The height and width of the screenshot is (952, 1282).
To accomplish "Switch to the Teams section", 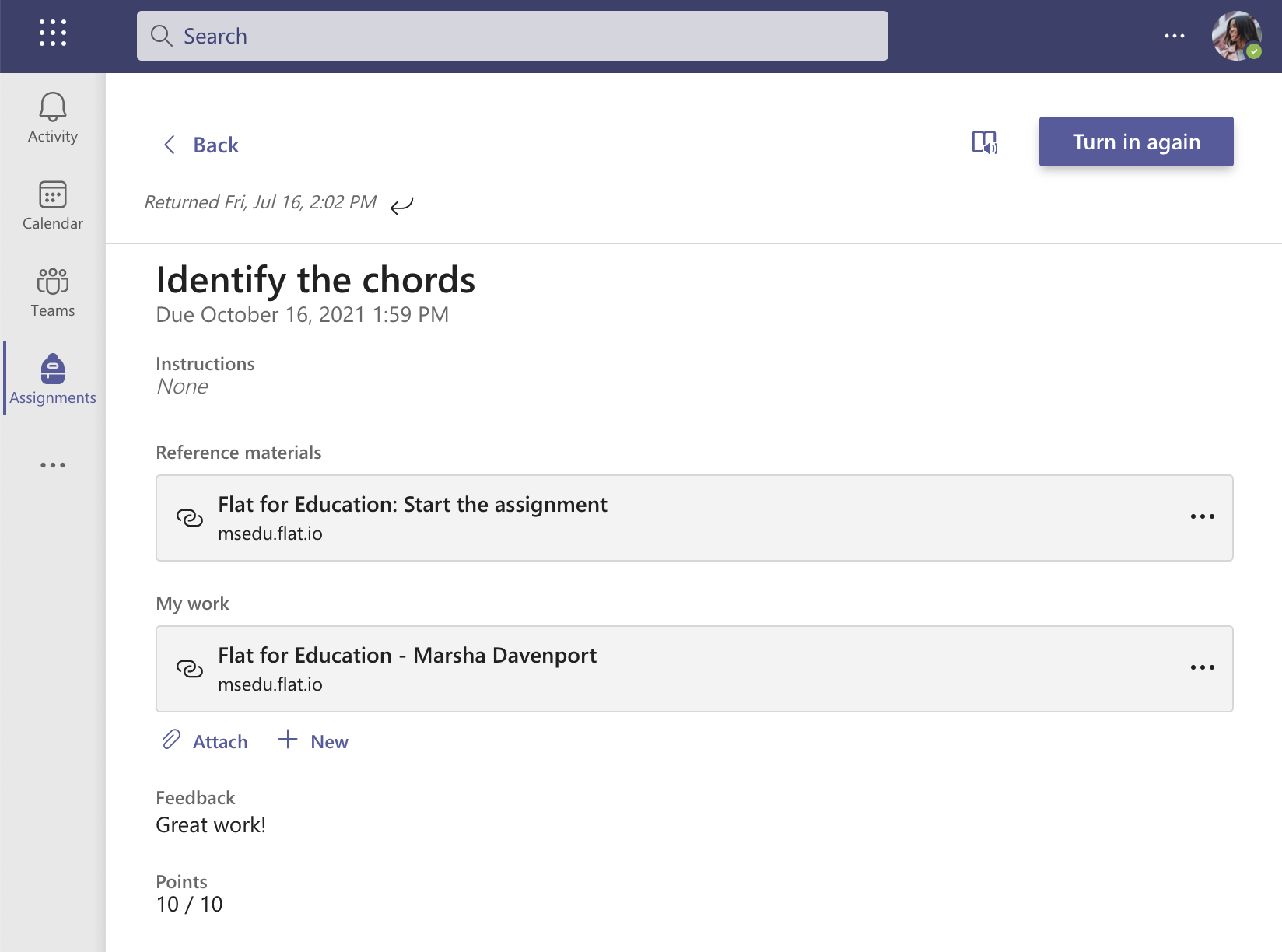I will point(51,292).
